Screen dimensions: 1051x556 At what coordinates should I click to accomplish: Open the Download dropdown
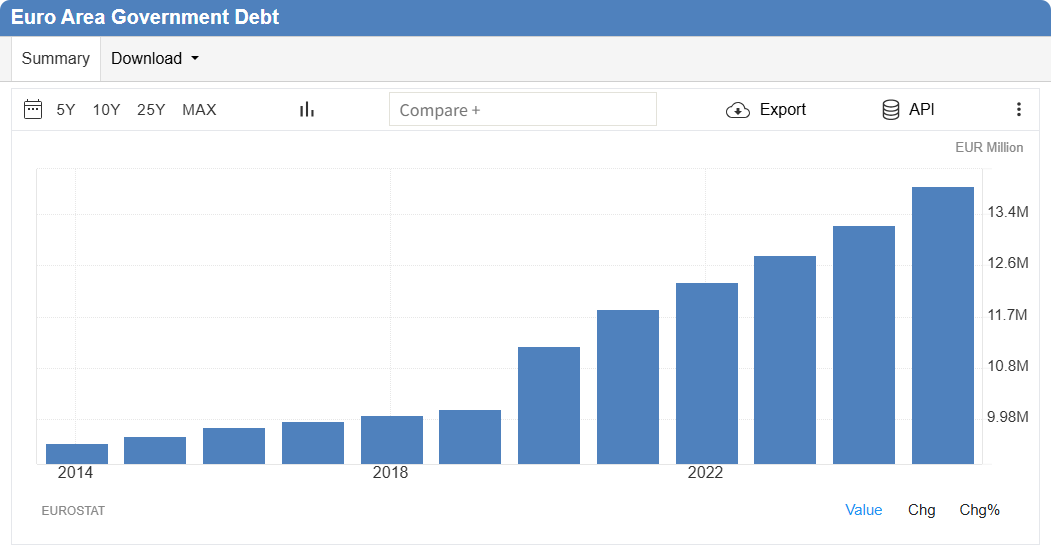(x=155, y=58)
